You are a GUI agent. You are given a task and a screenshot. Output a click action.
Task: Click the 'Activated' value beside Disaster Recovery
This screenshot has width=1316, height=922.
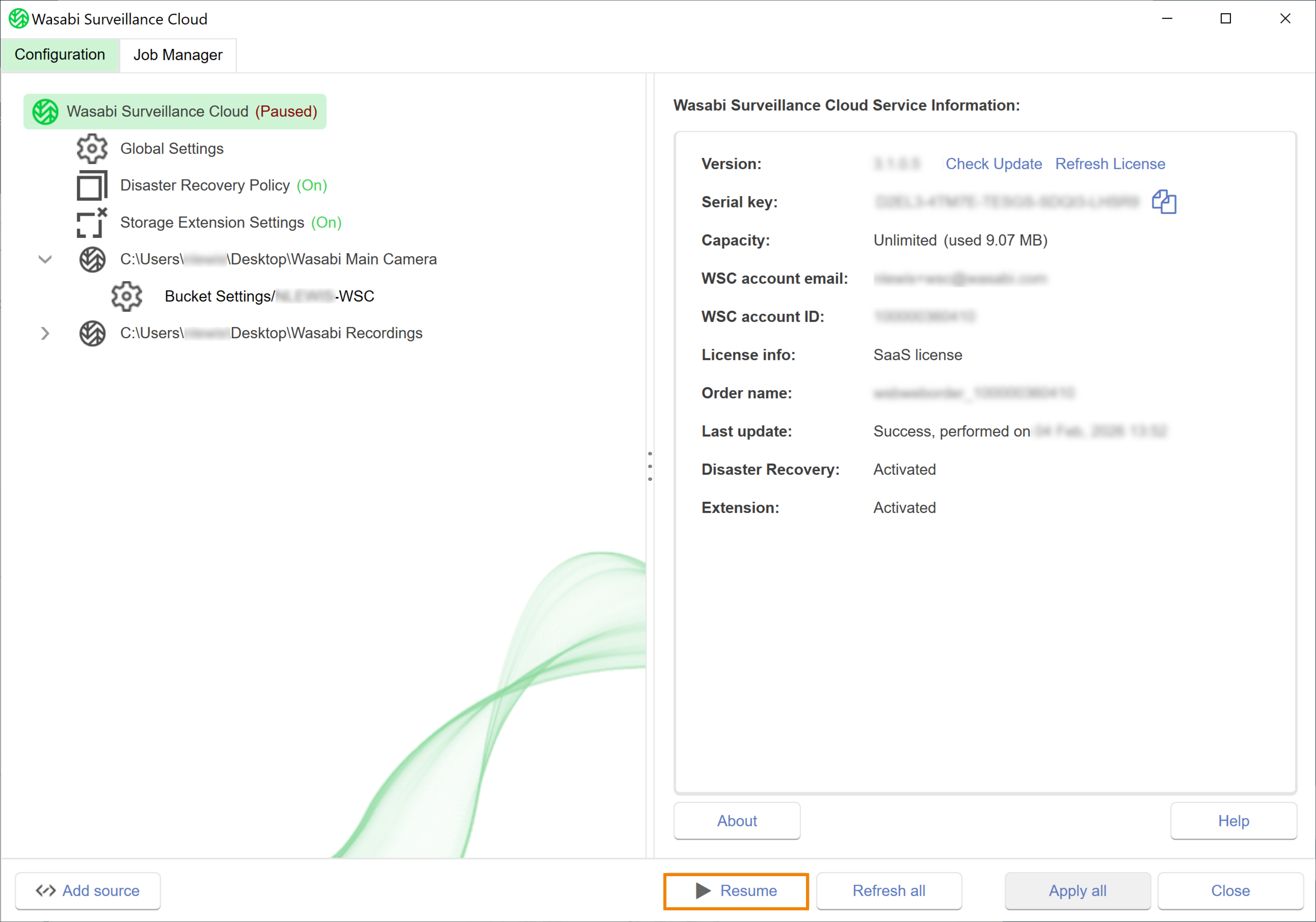click(x=905, y=470)
